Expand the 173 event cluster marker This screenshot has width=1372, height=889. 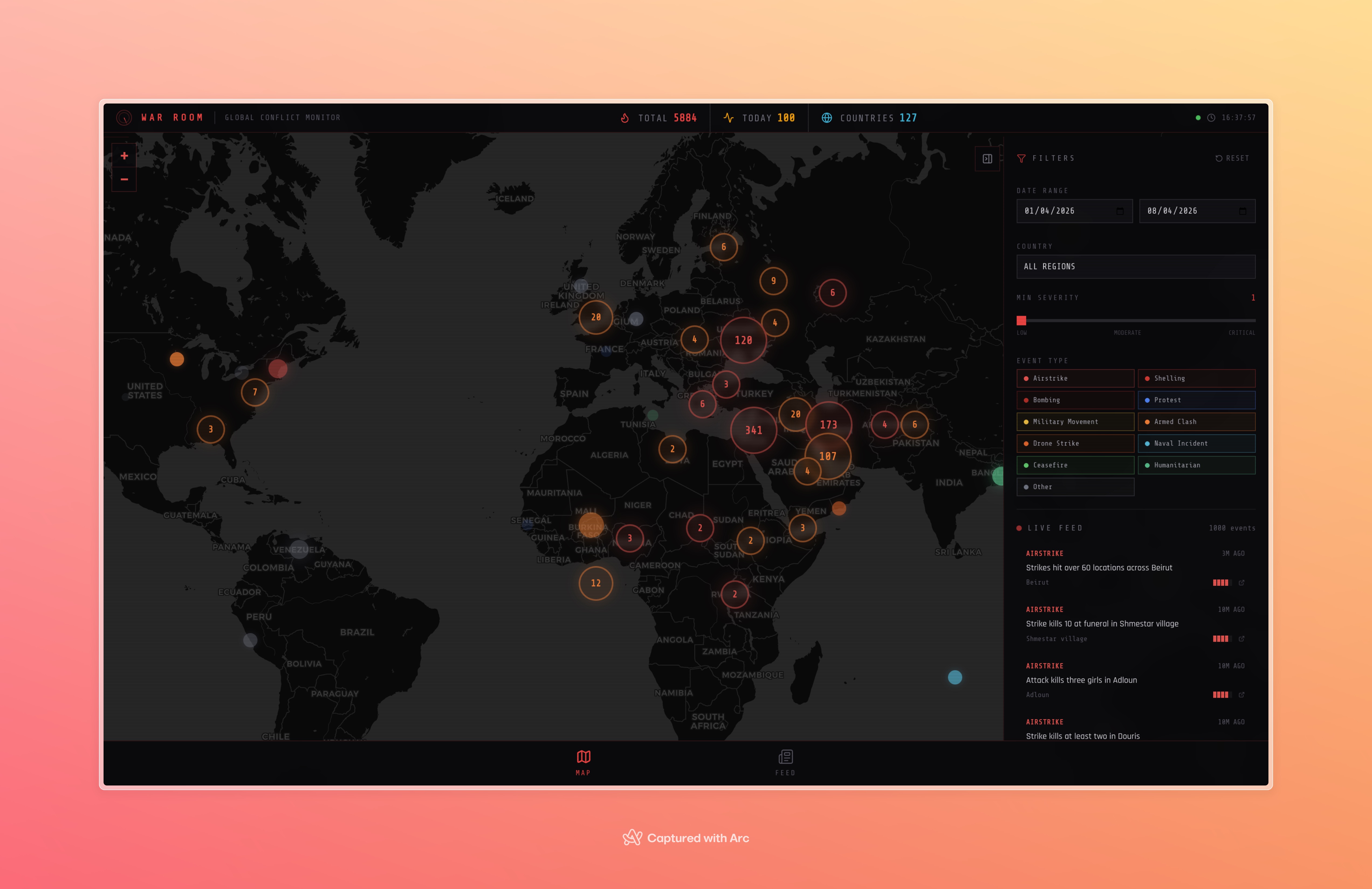coord(828,424)
